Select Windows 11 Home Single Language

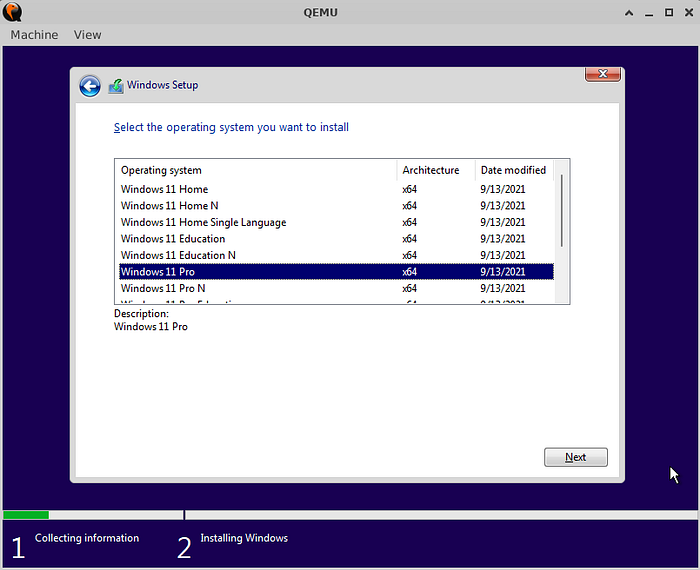pos(336,222)
